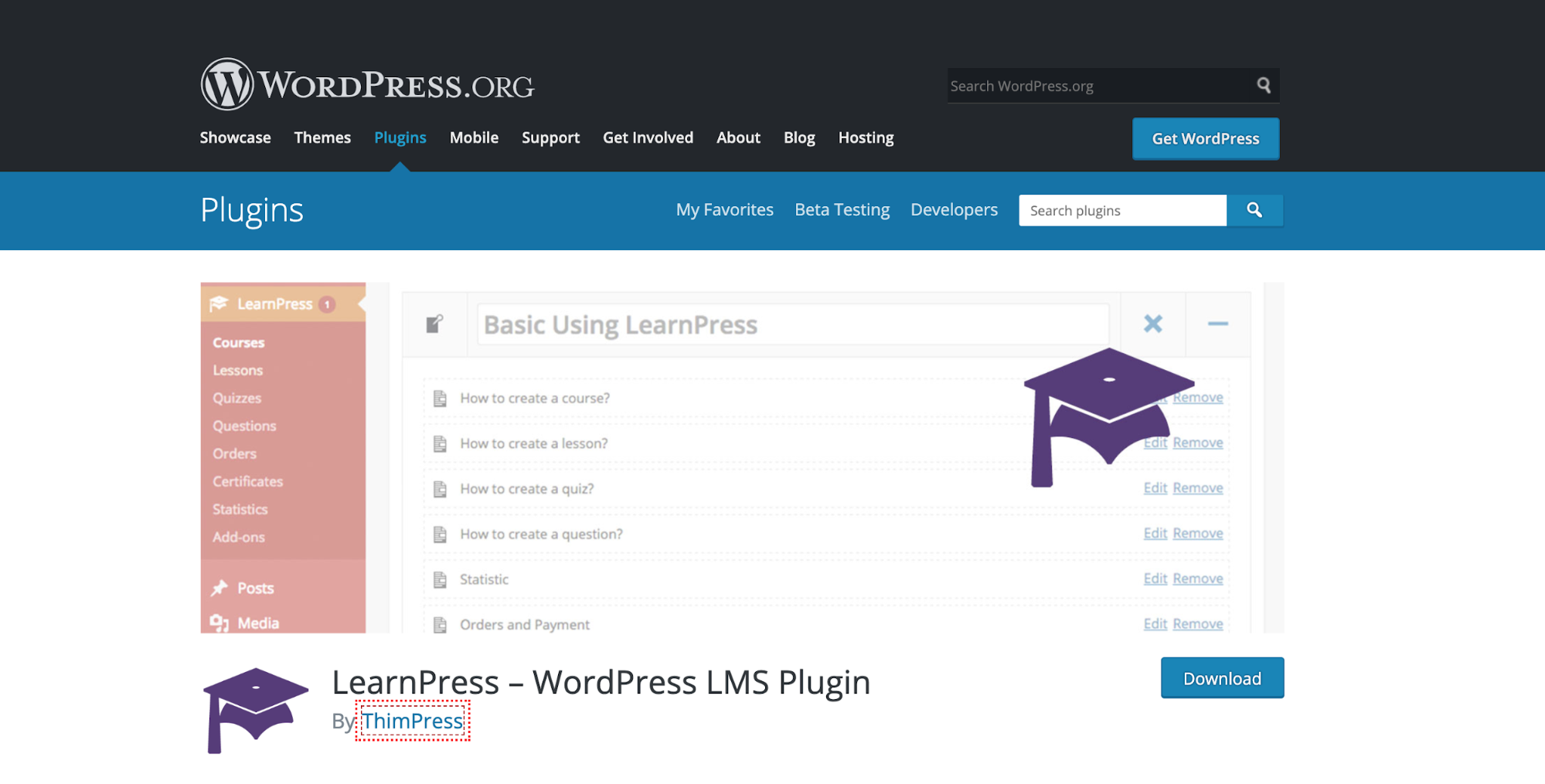Click the top WordPress.org search magnifier icon
Viewport: 1545px width, 784px height.
point(1264,86)
